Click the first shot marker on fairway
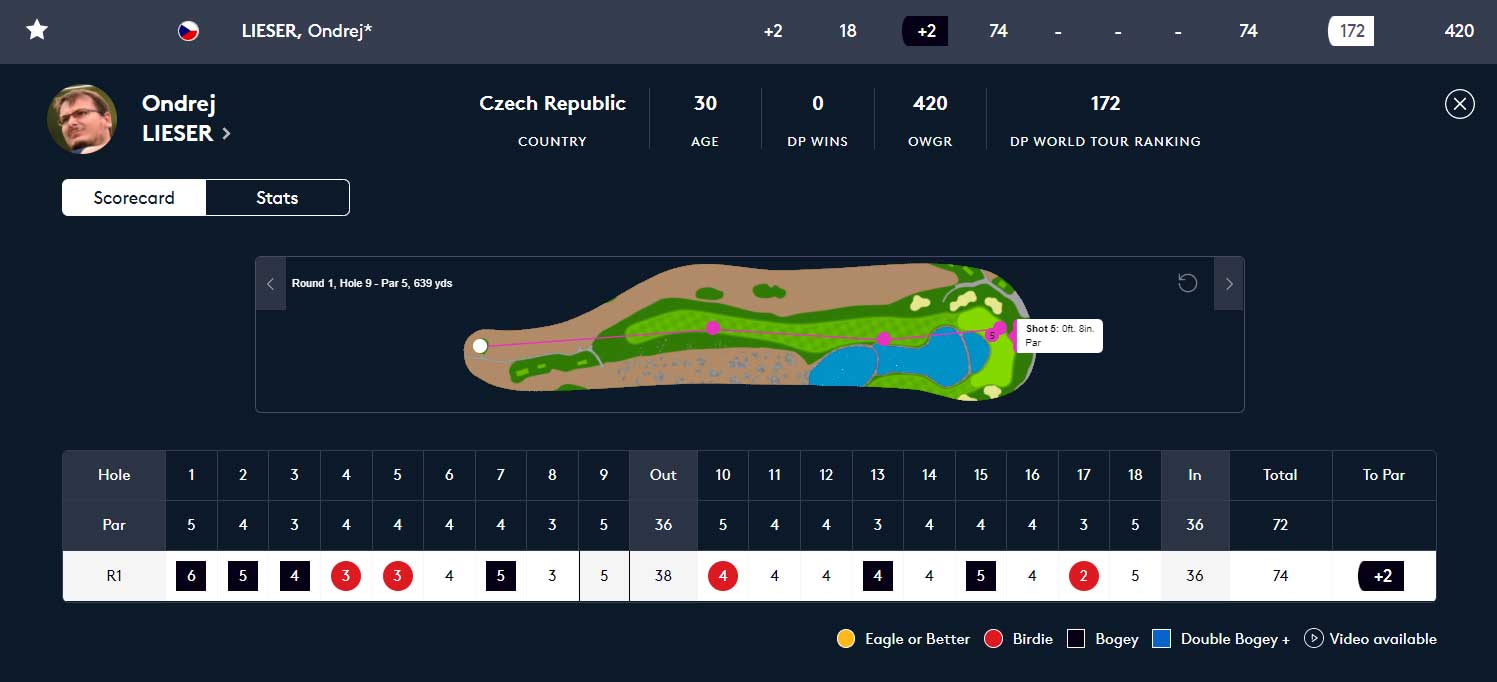 [712, 327]
